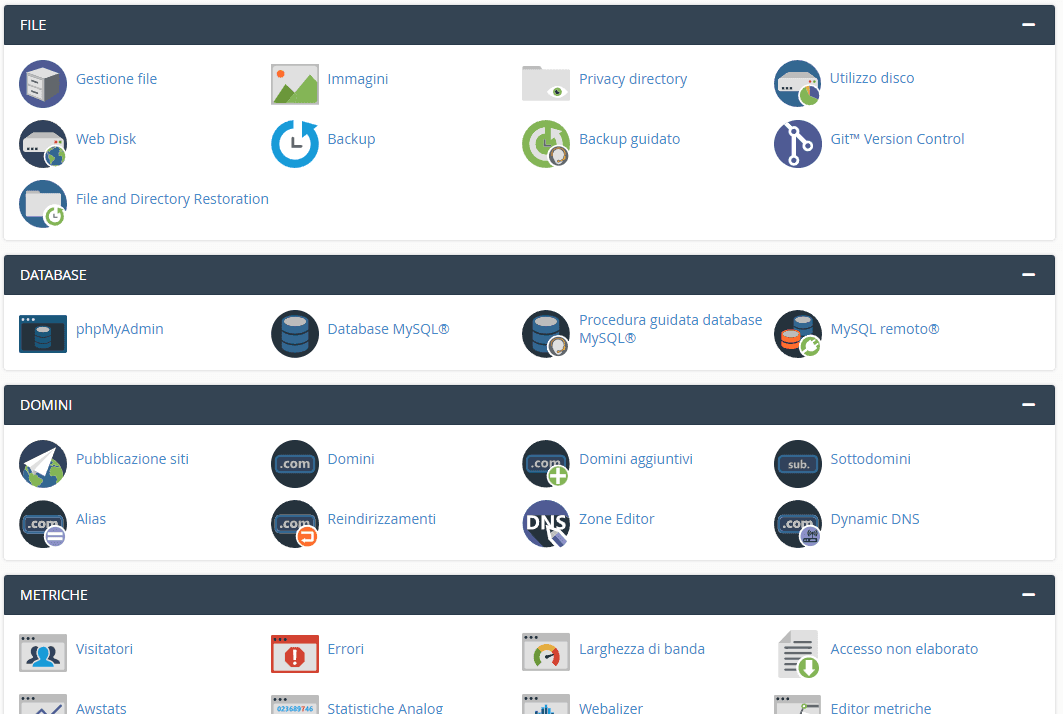Click the Alias icon
1063x714 pixels.
(x=43, y=523)
